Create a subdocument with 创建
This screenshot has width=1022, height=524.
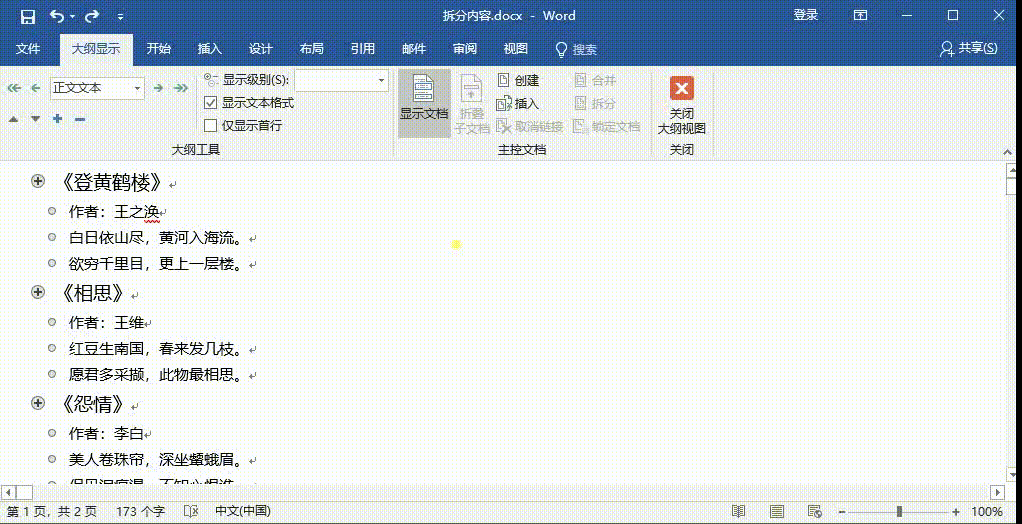click(x=518, y=80)
